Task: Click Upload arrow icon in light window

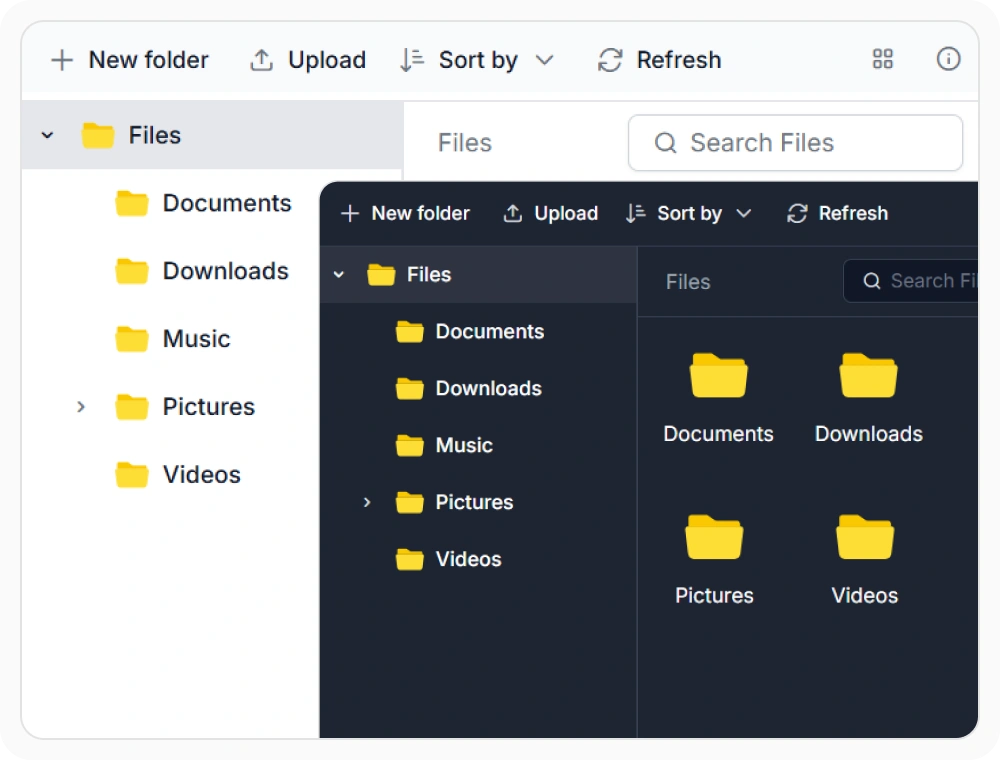Action: pos(261,60)
